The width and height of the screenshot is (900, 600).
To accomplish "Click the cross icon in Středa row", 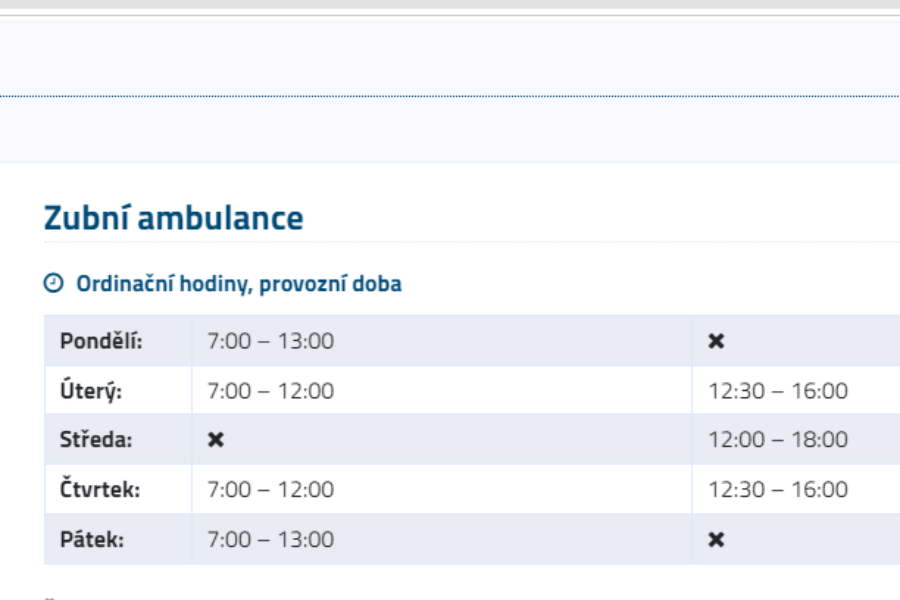I will 215,441.
